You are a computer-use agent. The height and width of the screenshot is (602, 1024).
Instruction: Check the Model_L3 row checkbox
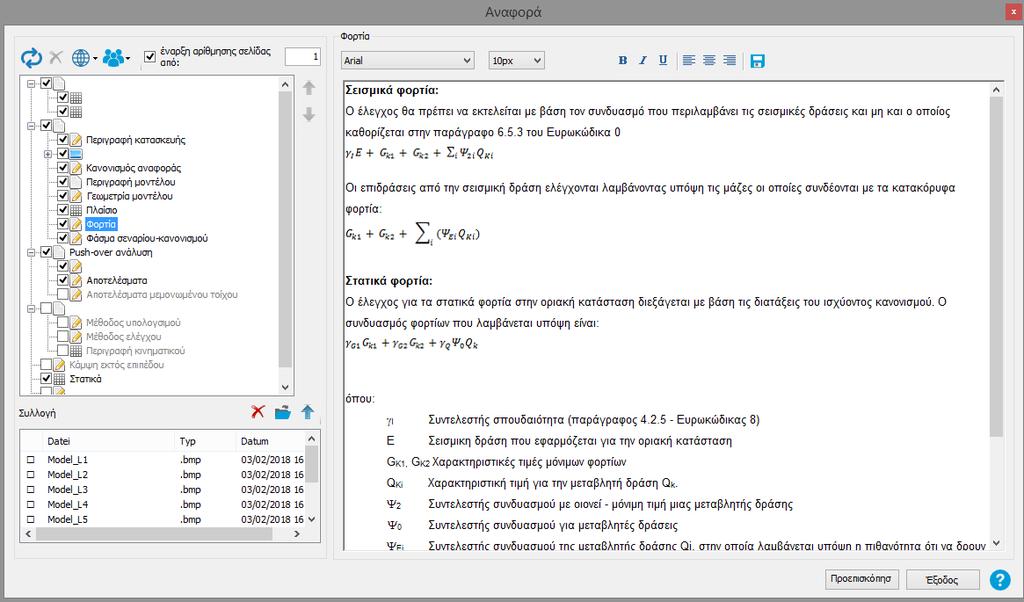31,490
